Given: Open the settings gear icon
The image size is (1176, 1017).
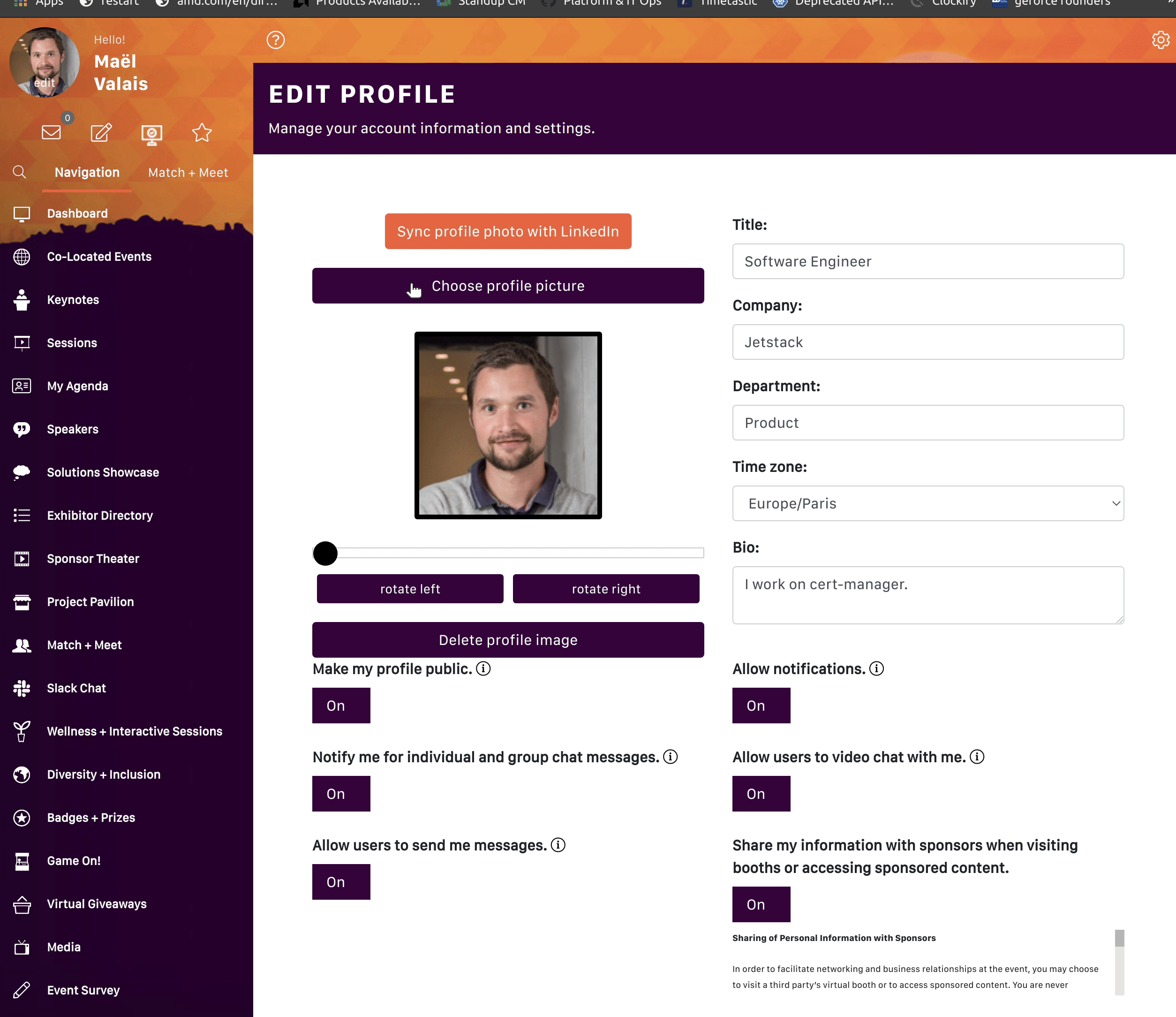Looking at the screenshot, I should coord(1160,40).
